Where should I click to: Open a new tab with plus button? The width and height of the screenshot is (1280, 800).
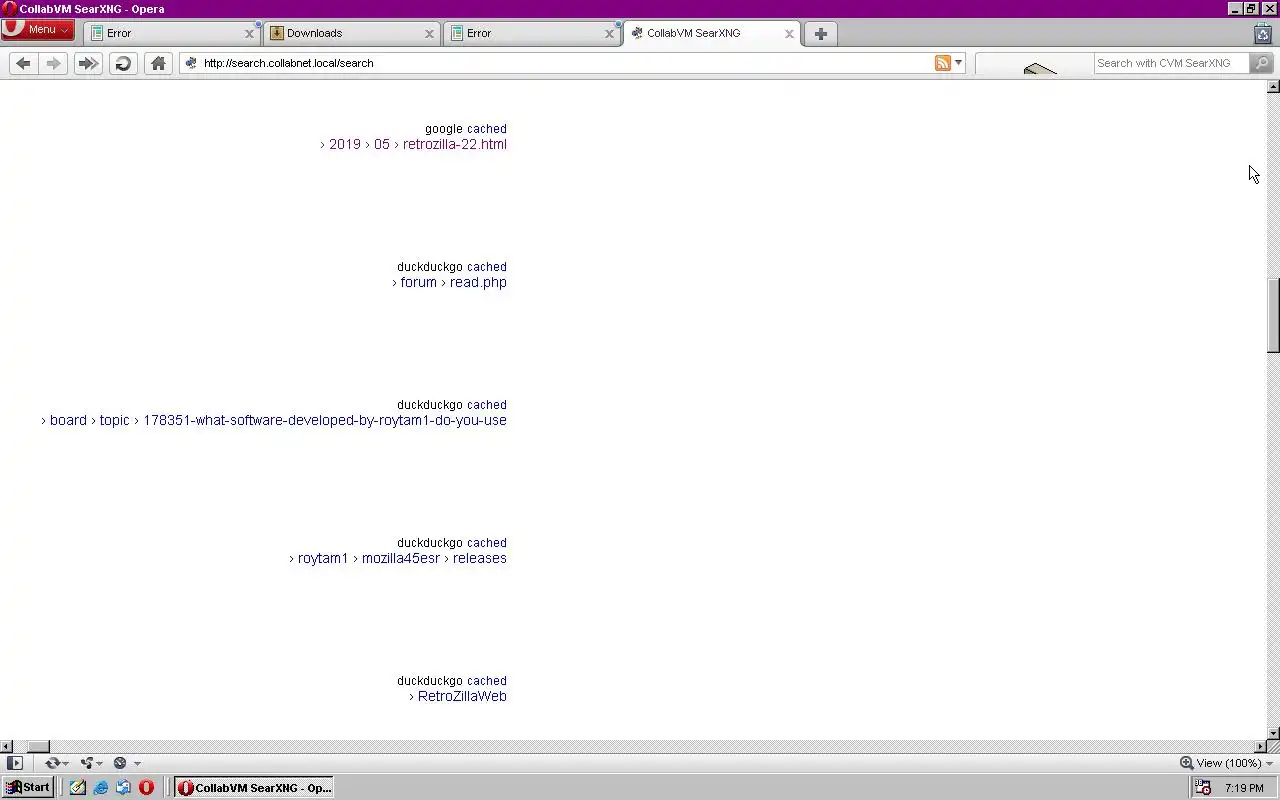point(820,33)
